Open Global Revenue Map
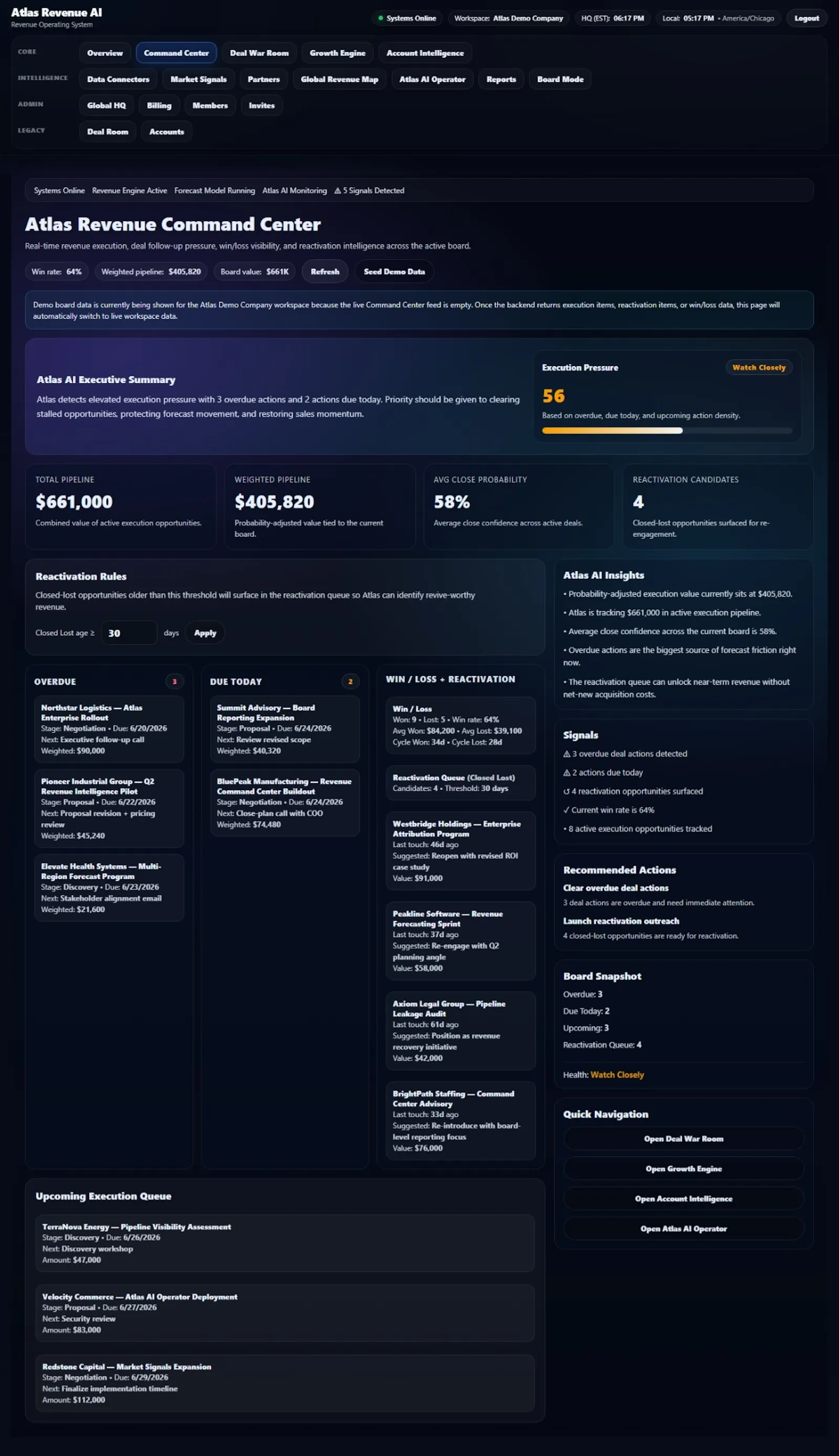This screenshot has height=1456, width=839. [339, 80]
